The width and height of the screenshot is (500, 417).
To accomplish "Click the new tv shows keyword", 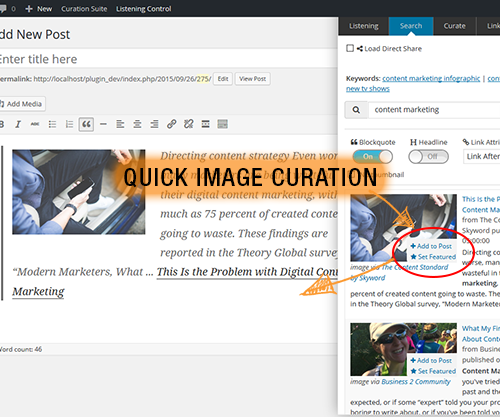I will tap(368, 89).
